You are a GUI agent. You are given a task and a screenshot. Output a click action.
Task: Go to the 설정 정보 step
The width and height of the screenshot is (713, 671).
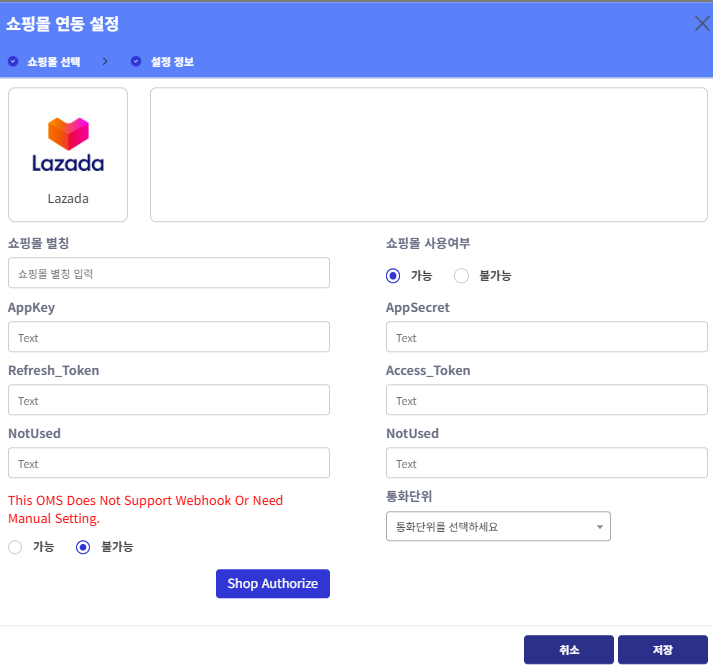(172, 61)
